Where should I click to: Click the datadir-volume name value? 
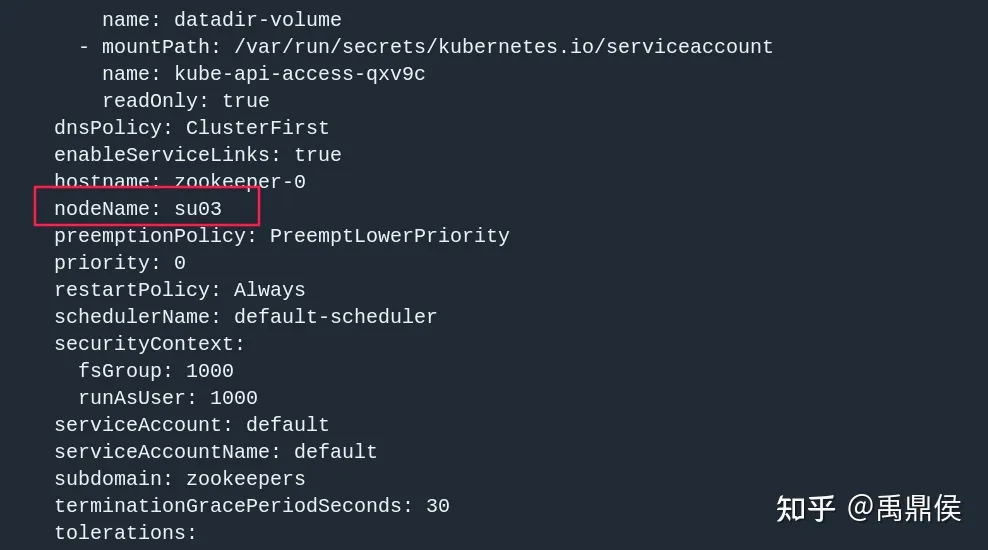tap(258, 20)
